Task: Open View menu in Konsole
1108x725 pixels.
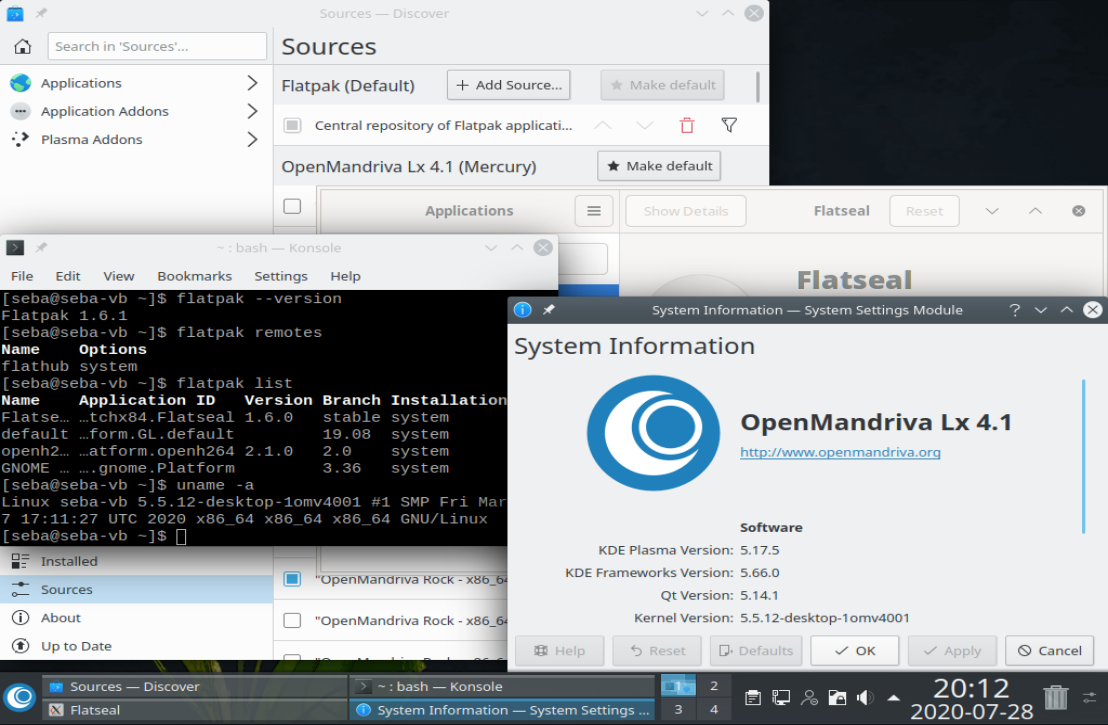Action: (119, 276)
